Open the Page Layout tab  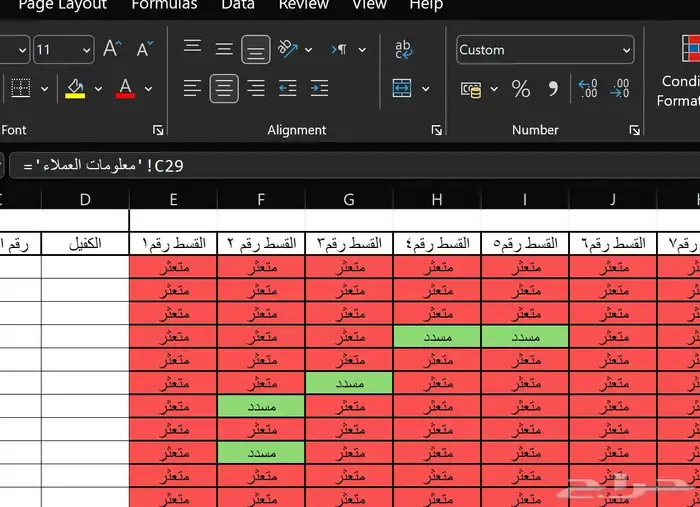point(62,5)
